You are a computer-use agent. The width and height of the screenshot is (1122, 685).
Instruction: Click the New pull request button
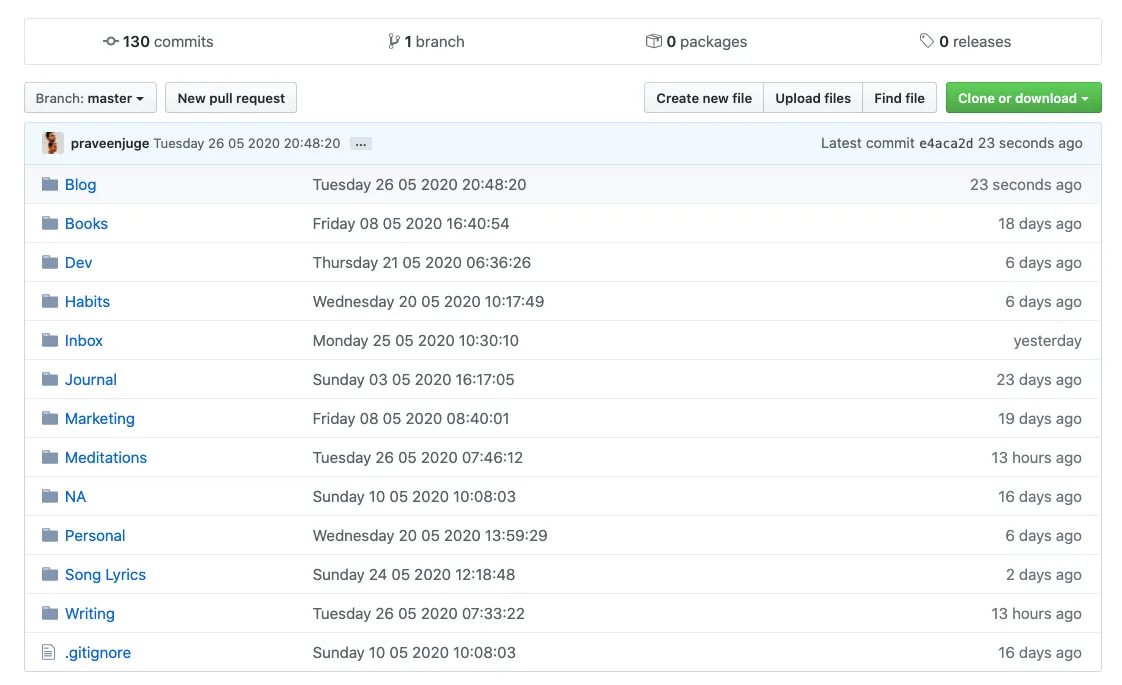tap(231, 98)
